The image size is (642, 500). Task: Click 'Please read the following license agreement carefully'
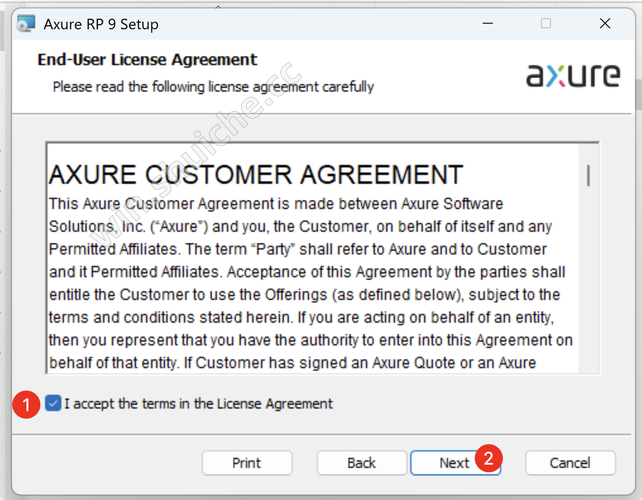pos(213,87)
